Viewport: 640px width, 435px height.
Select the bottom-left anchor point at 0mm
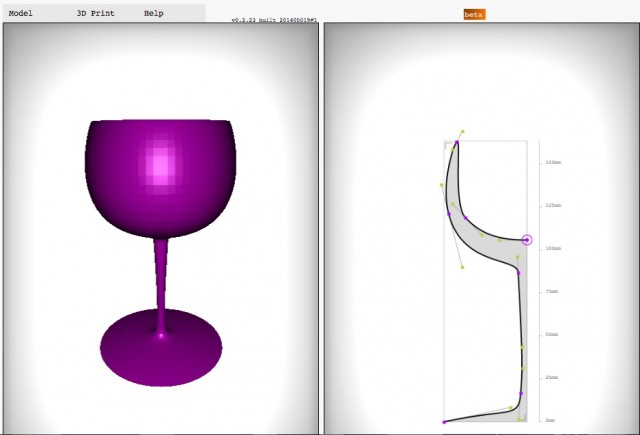pos(445,422)
